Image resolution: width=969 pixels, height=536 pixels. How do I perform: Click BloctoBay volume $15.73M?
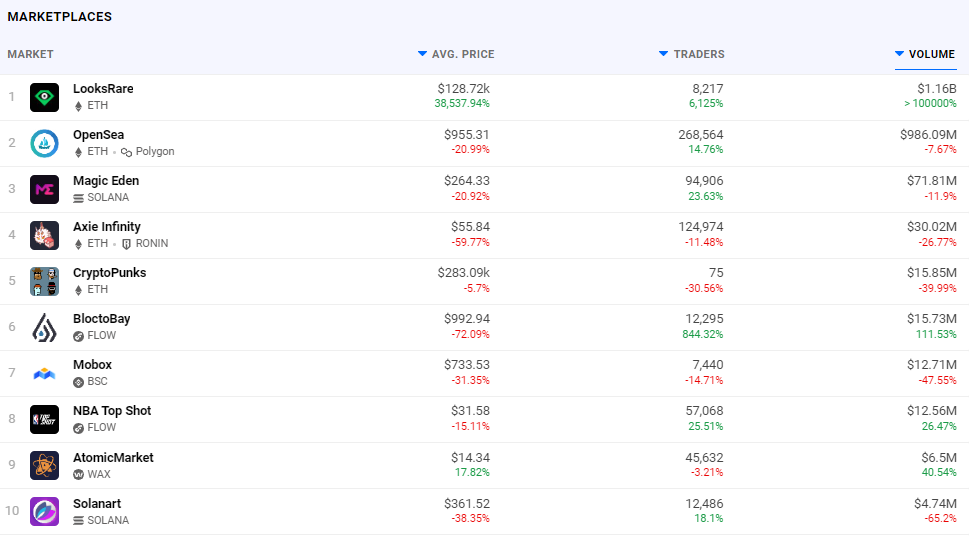click(x=931, y=319)
